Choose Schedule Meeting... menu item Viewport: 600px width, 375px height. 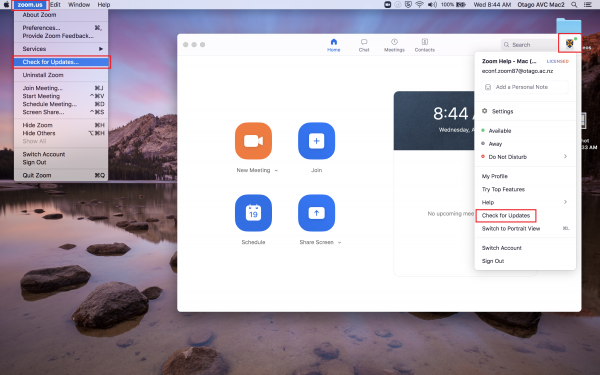click(61, 104)
